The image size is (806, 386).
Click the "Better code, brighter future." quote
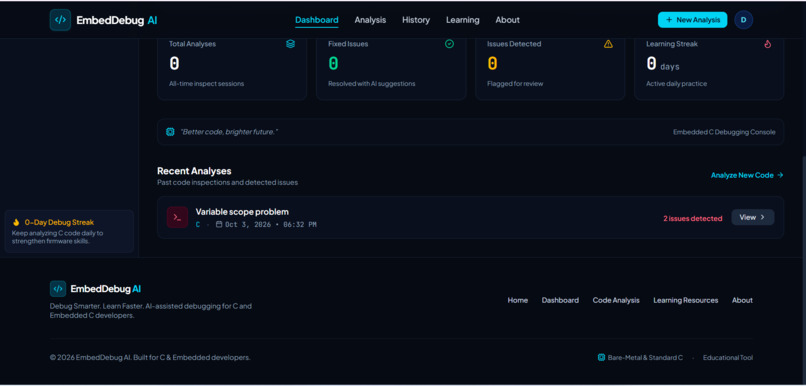[x=229, y=132]
